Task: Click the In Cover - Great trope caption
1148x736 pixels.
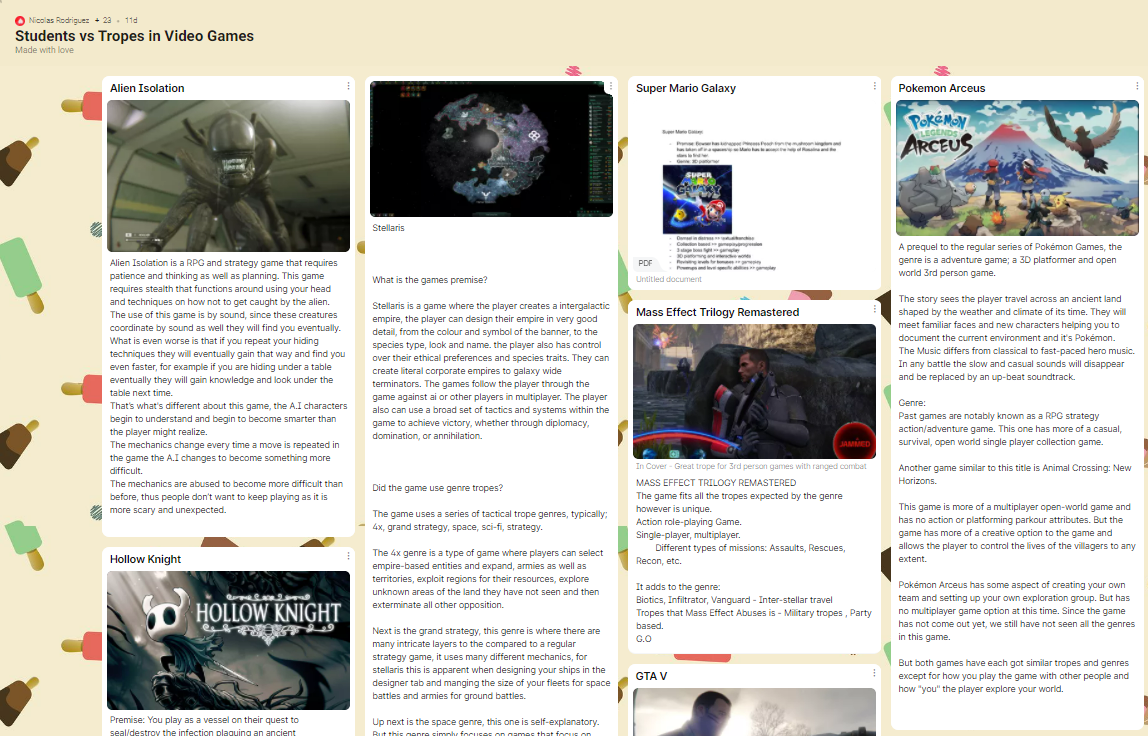Action: click(751, 466)
